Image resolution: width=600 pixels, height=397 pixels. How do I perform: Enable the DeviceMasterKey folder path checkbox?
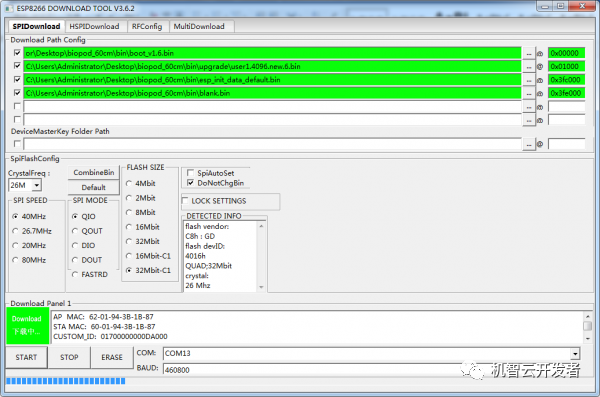(x=17, y=144)
